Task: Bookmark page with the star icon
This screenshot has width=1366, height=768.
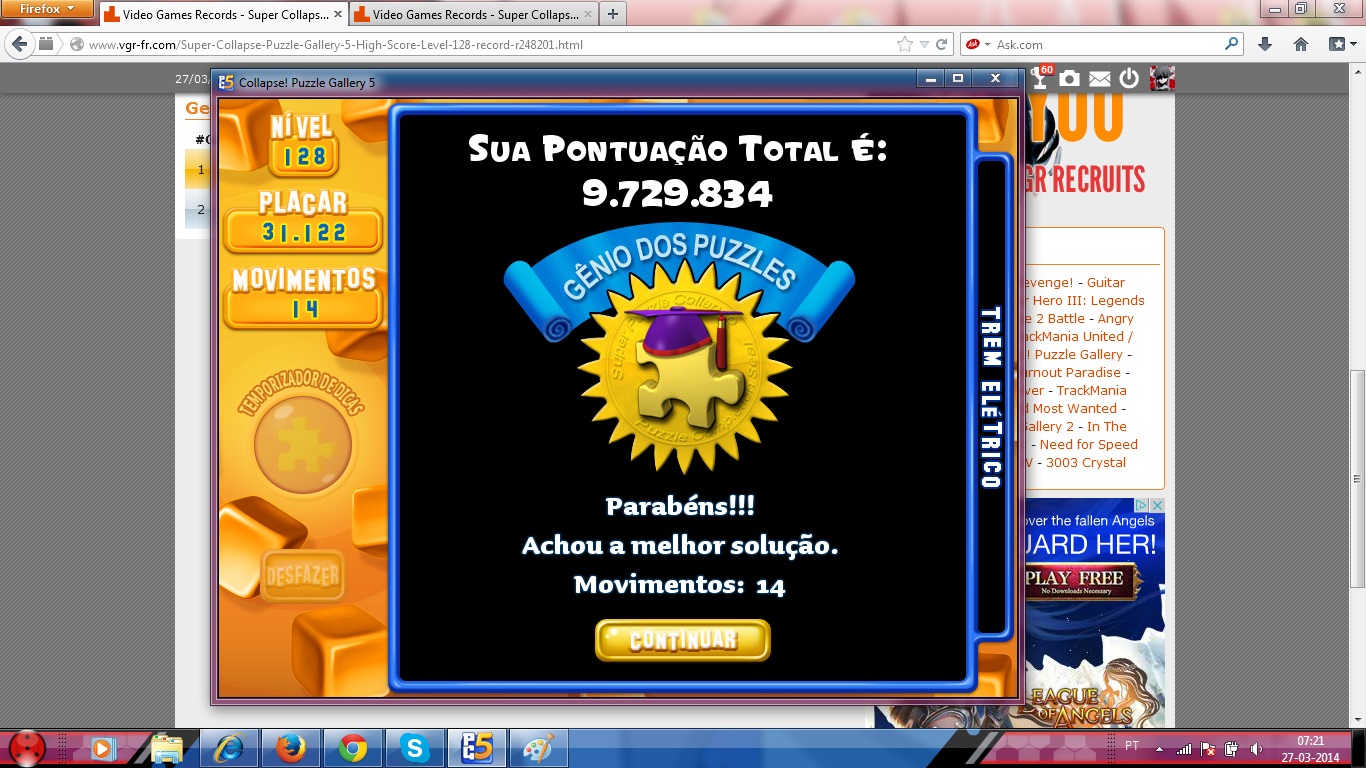Action: [x=905, y=44]
